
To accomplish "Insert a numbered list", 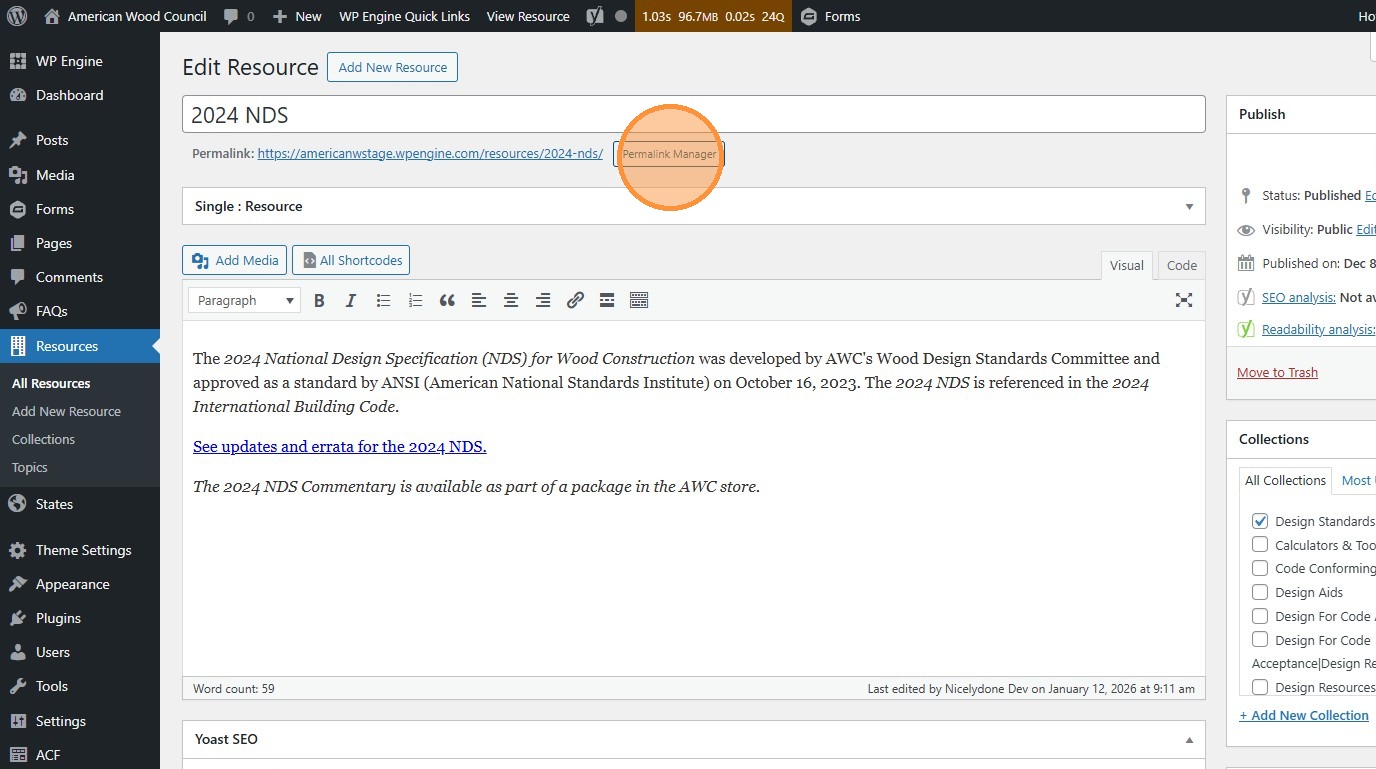I will coord(415,300).
